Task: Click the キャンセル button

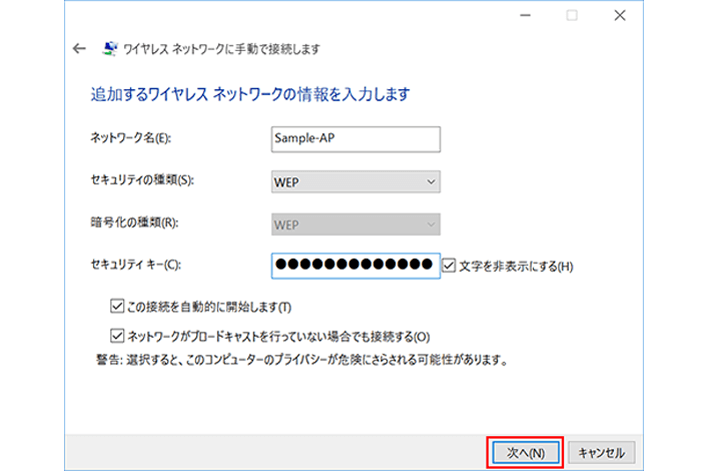Action: 601,452
